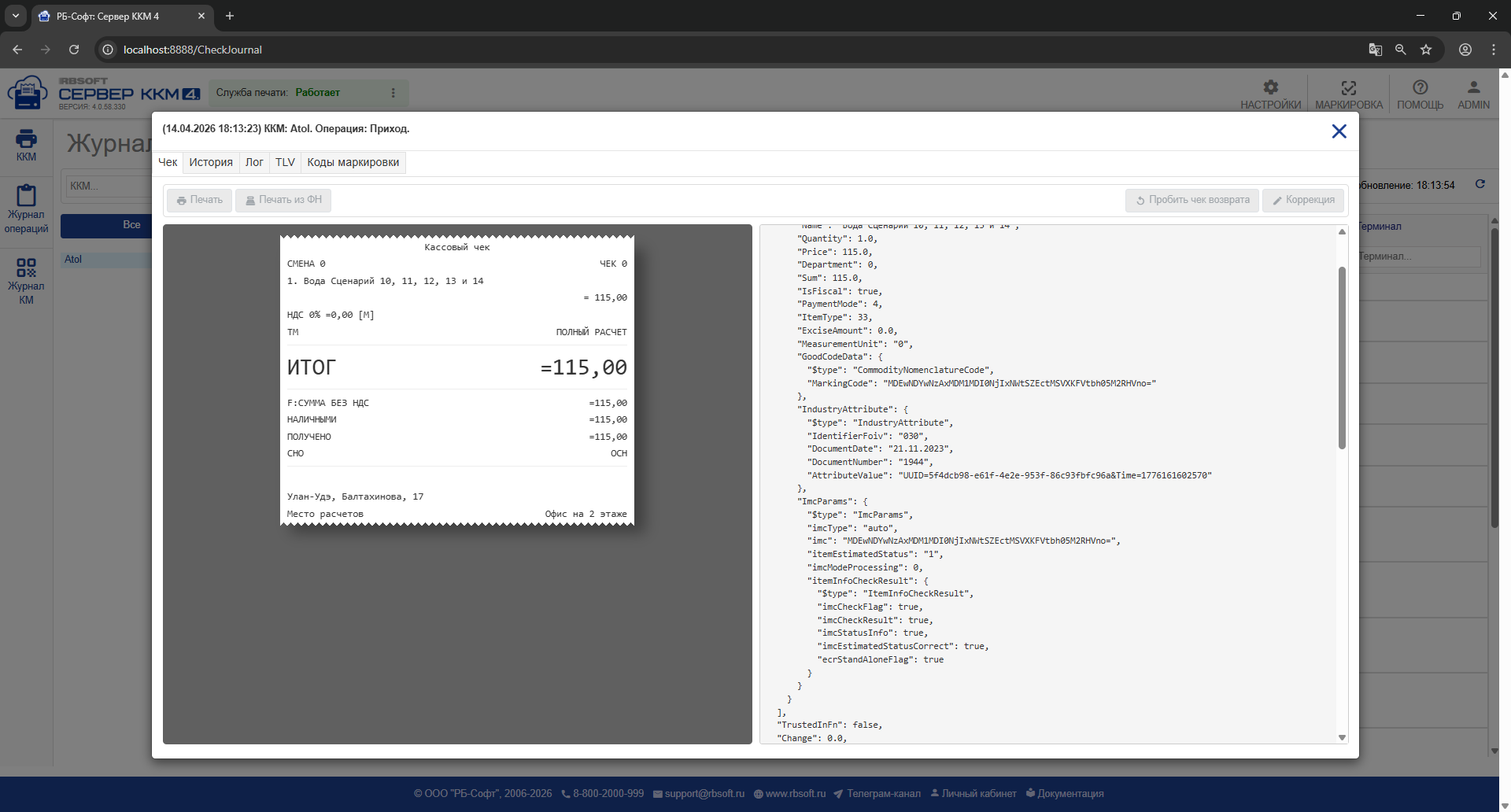The height and width of the screenshot is (812, 1511).
Task: Open ADMIN user profile icon
Action: pos(1473,87)
